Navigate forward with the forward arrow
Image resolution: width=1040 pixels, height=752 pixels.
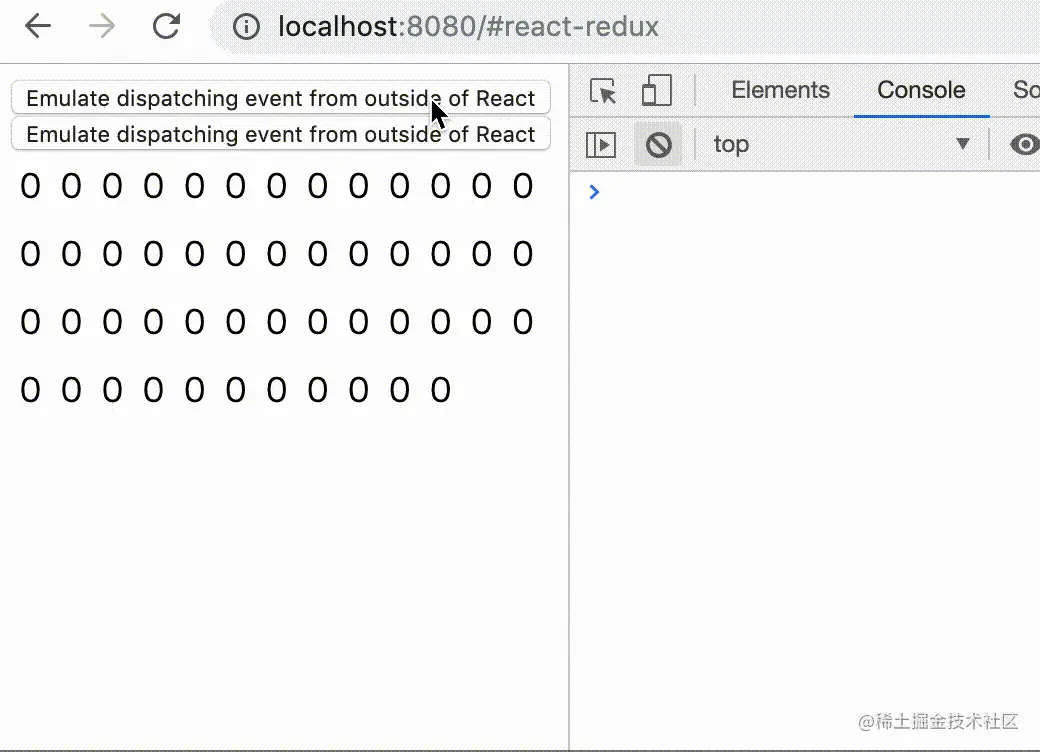pyautogui.click(x=99, y=27)
